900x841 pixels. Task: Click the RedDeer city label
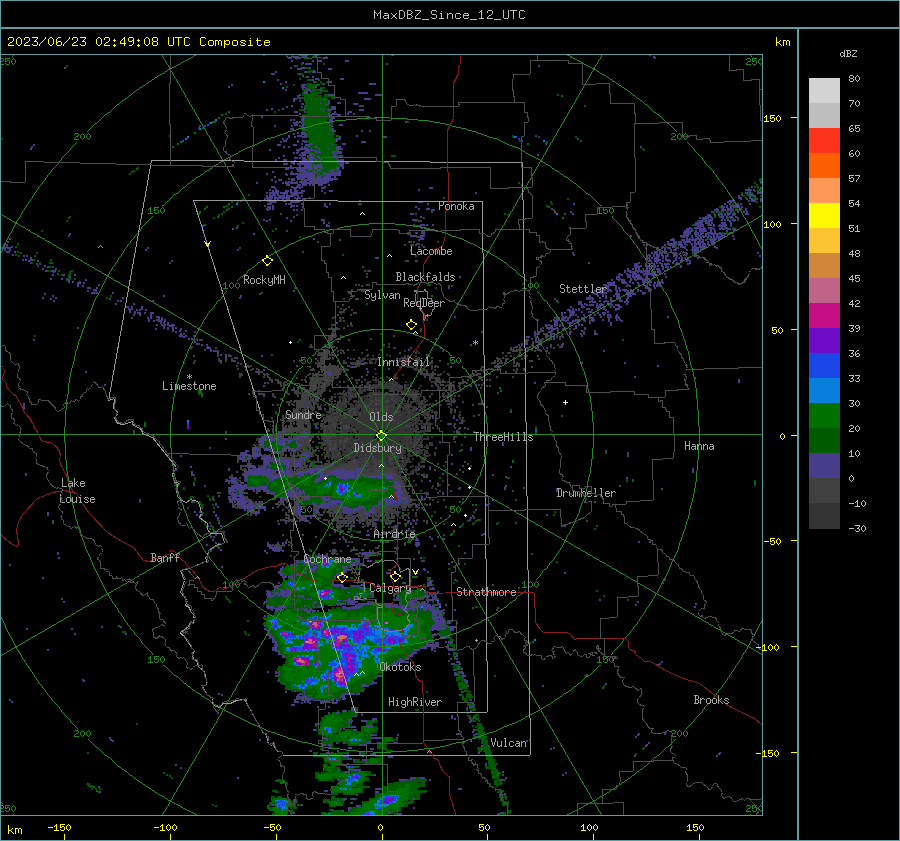[x=424, y=303]
